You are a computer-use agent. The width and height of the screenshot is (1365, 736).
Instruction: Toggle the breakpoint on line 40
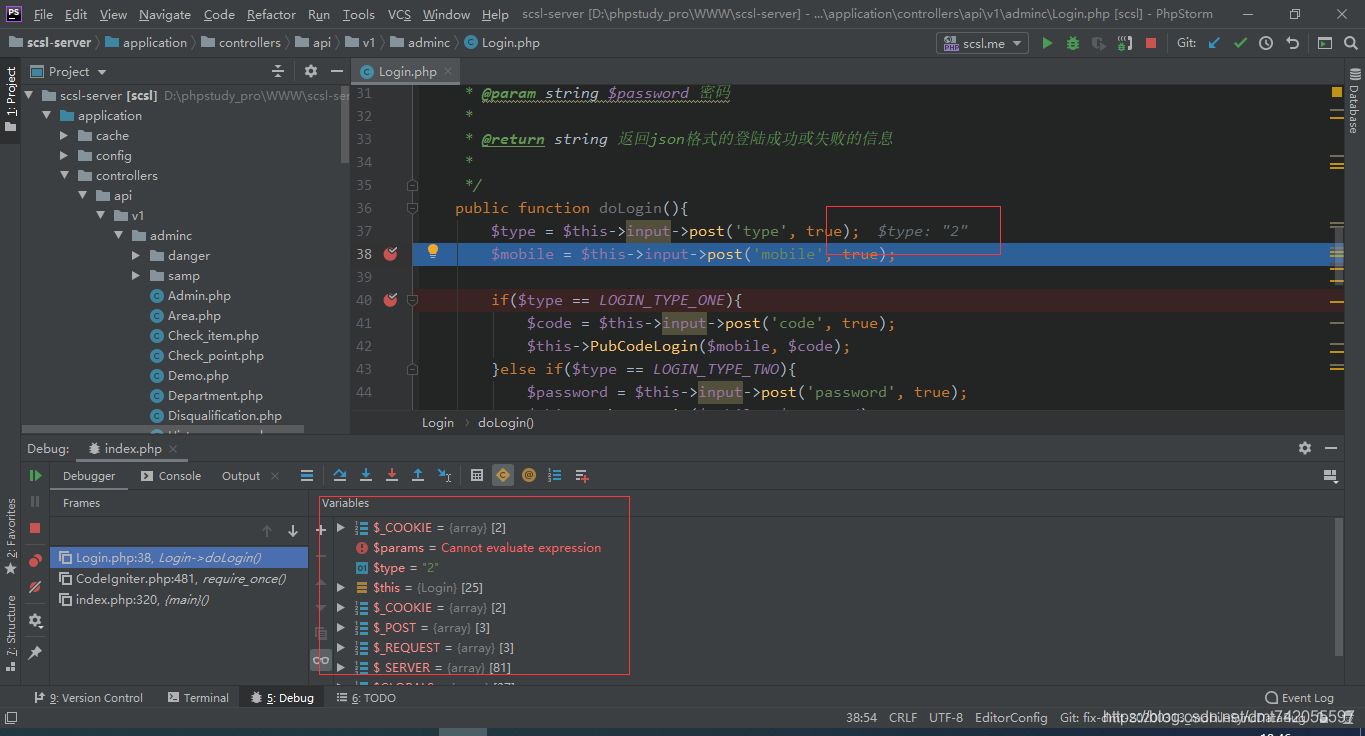pos(391,300)
